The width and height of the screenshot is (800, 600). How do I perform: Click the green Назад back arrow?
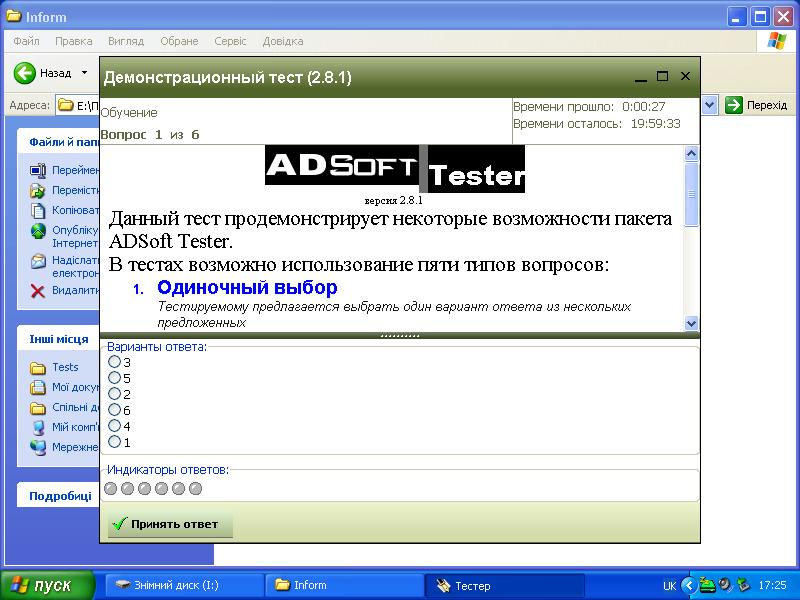[x=24, y=73]
